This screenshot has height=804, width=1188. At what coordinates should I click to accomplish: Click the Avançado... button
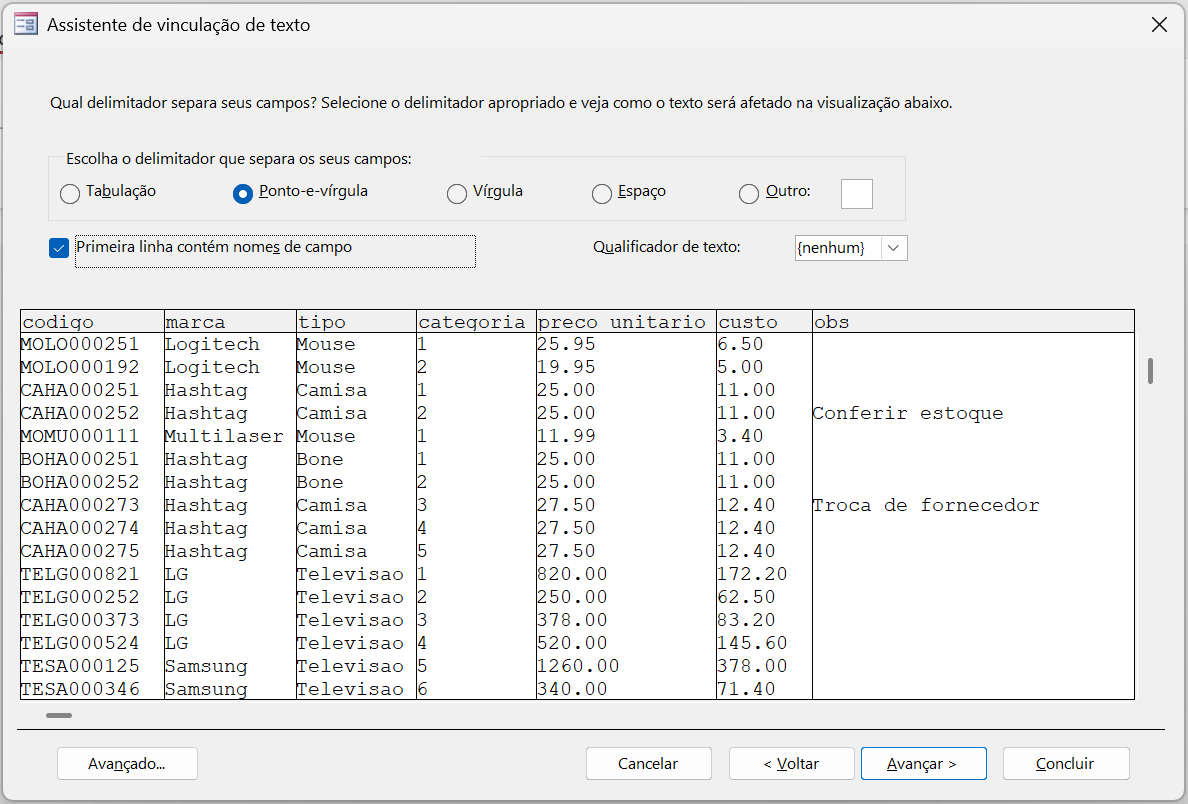pos(127,764)
